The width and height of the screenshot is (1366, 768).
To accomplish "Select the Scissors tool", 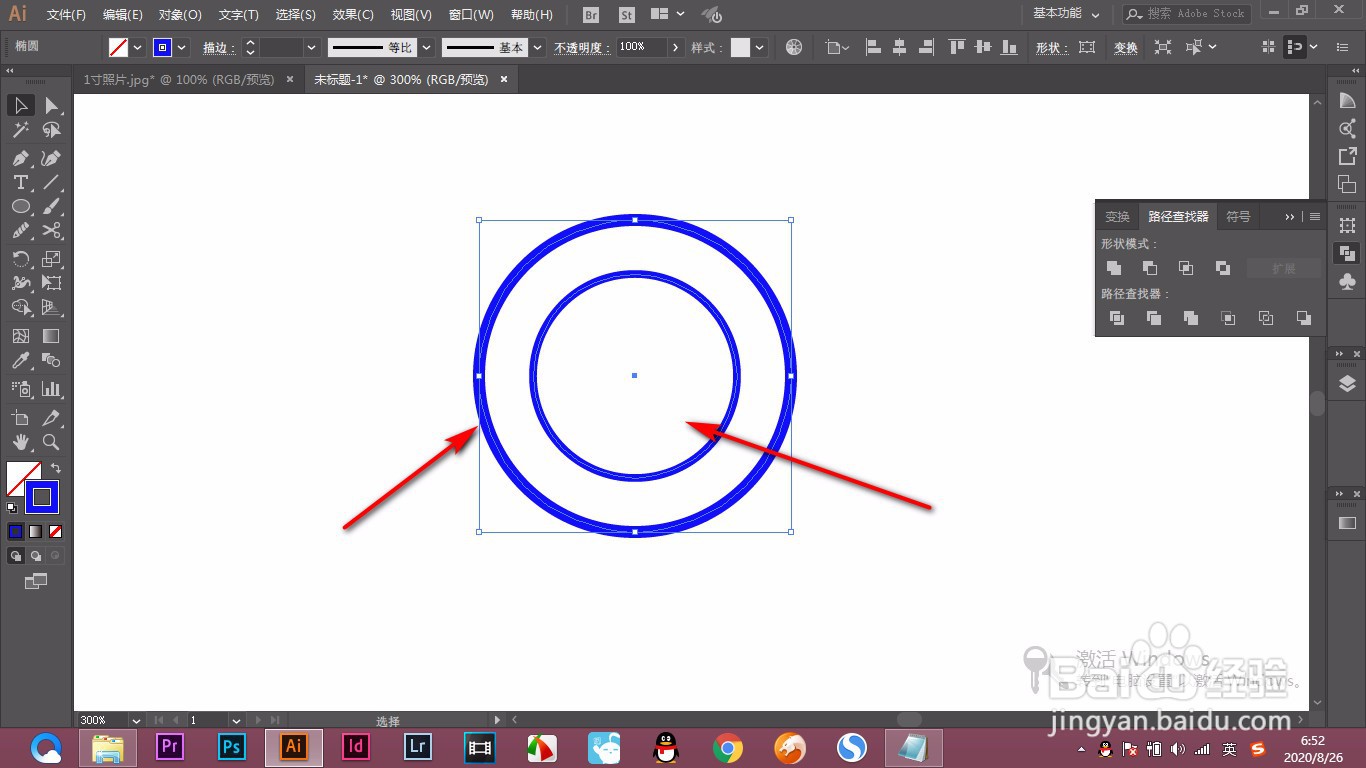I will click(x=52, y=230).
